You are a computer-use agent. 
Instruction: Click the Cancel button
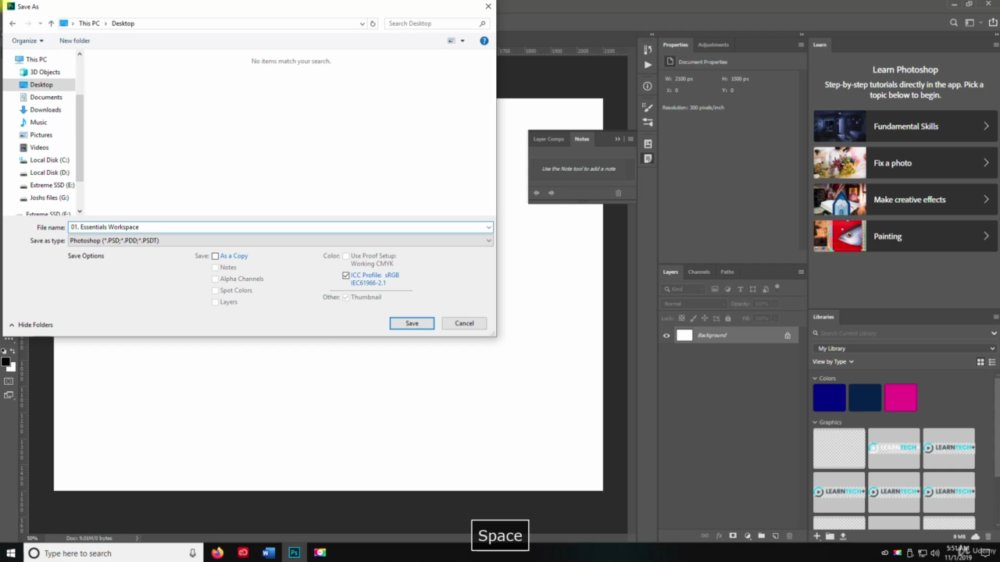[x=464, y=323]
